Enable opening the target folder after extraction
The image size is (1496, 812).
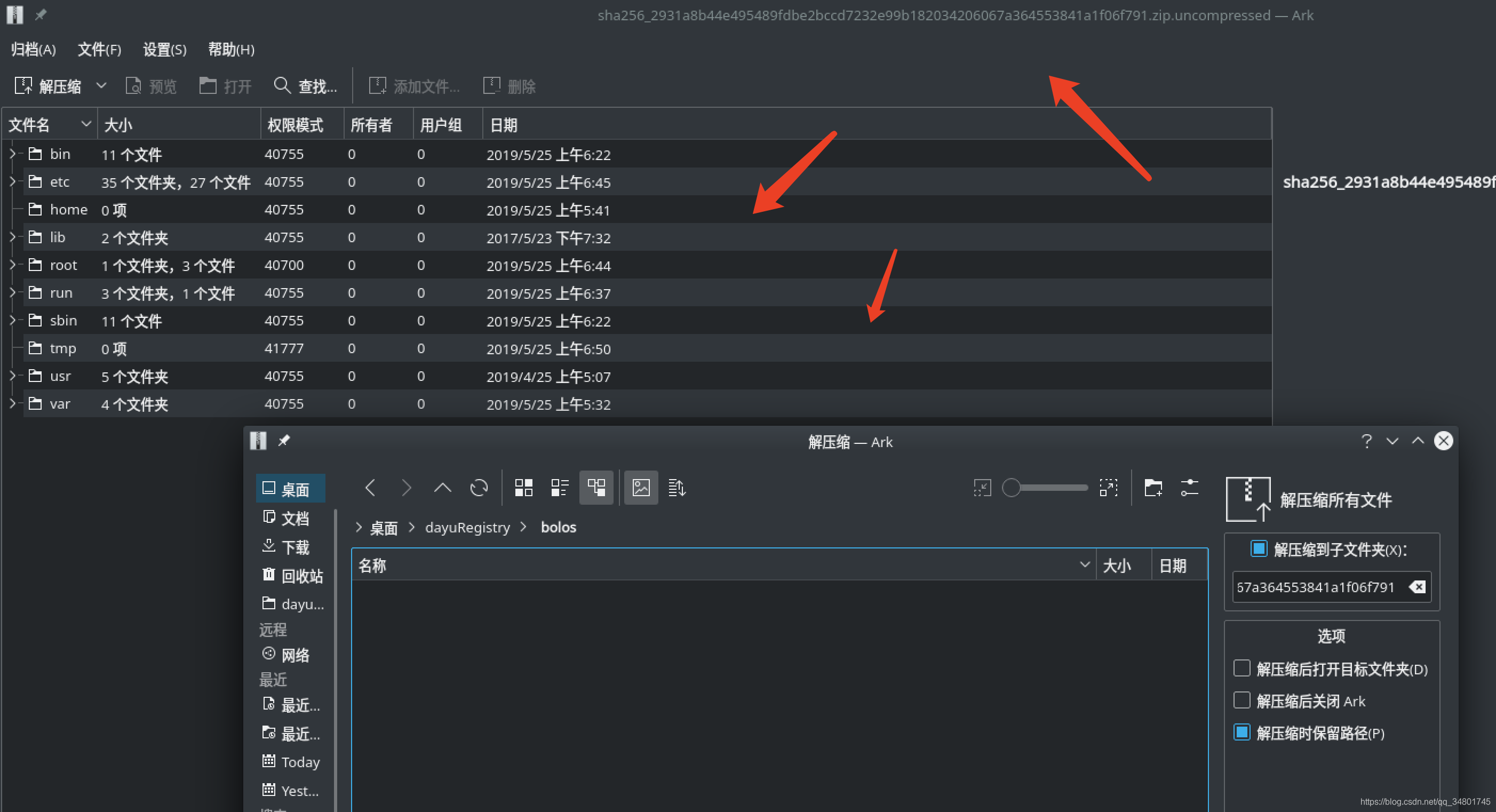[x=1242, y=668]
